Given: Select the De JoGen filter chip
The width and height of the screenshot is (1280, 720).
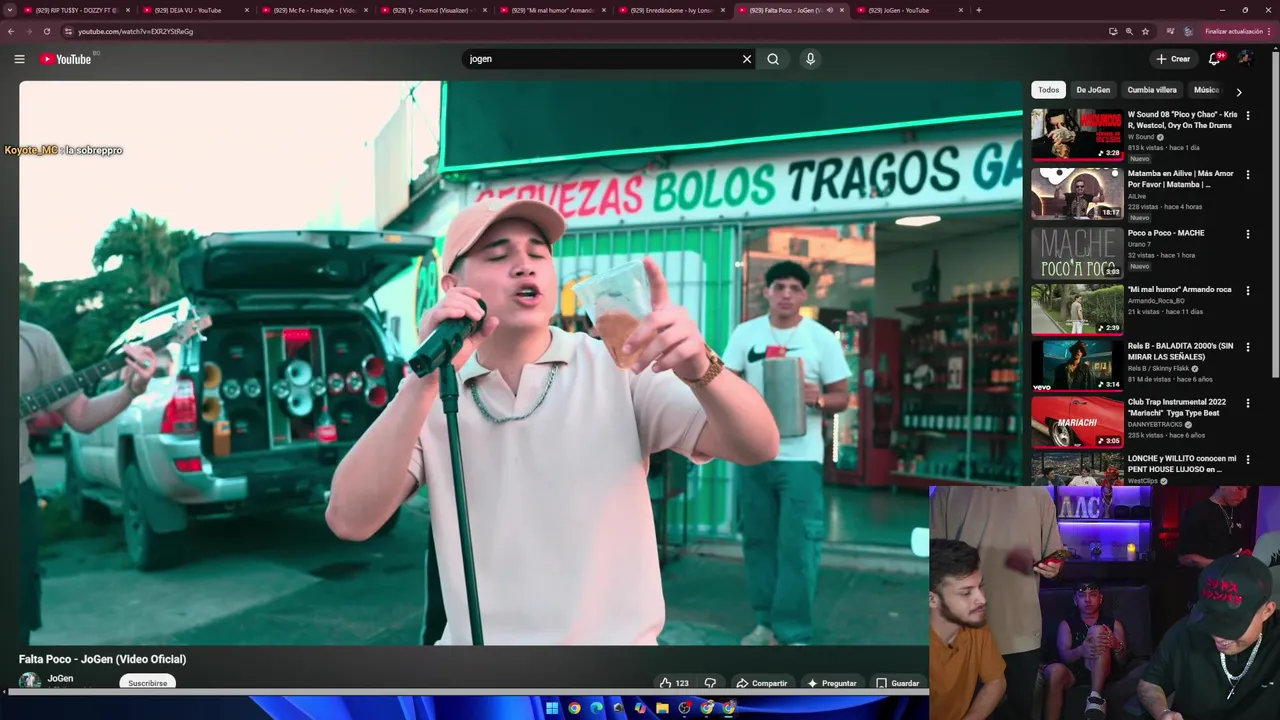Looking at the screenshot, I should click(x=1093, y=90).
